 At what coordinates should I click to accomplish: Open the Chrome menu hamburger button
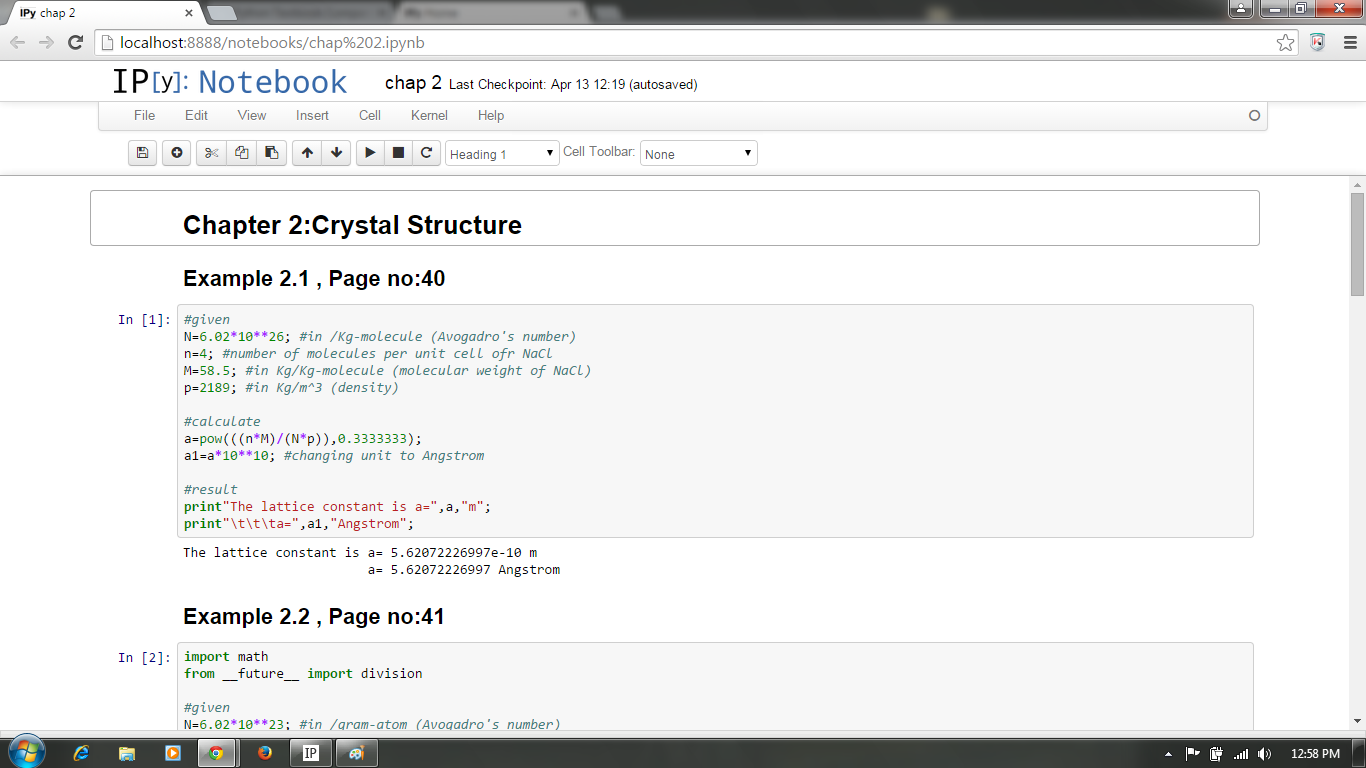1348,43
